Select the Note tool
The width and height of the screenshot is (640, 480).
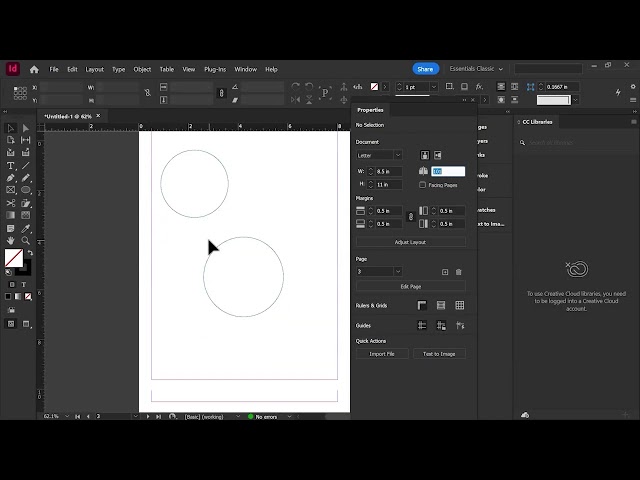click(x=11, y=229)
